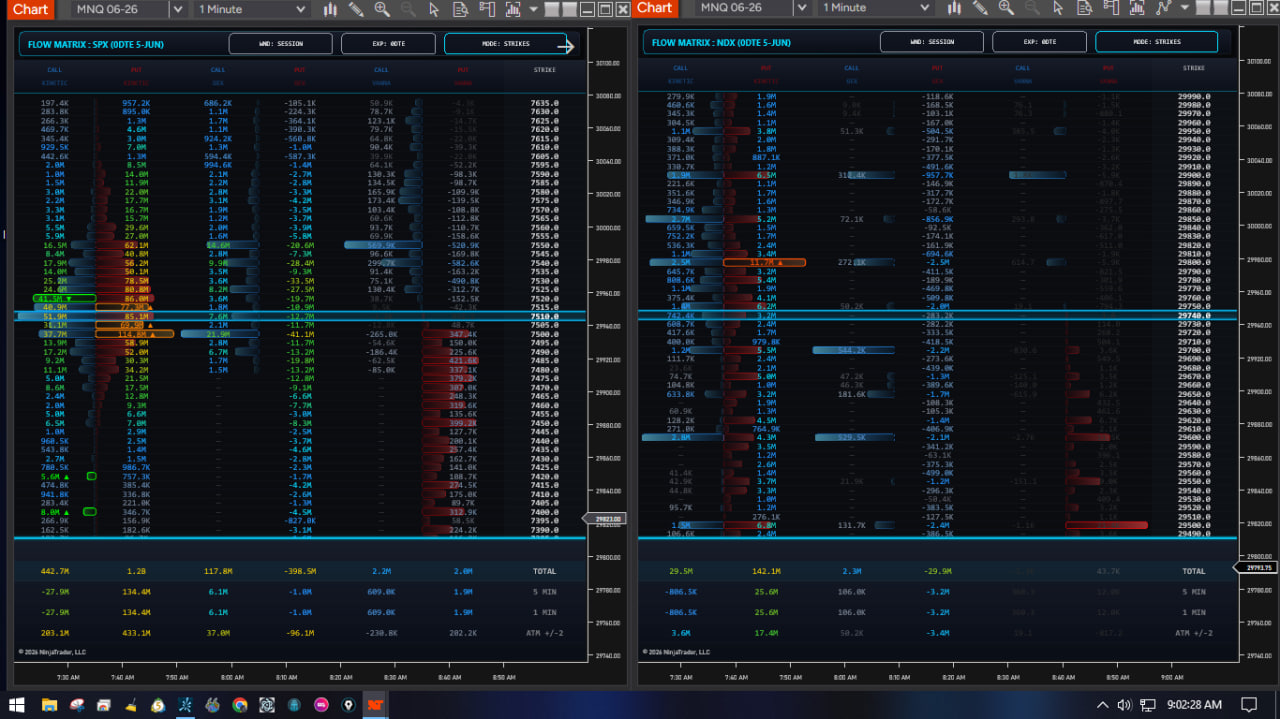Open Indicators icon in right chart toolbar
This screenshot has width=1280, height=719.
tap(1137, 9)
